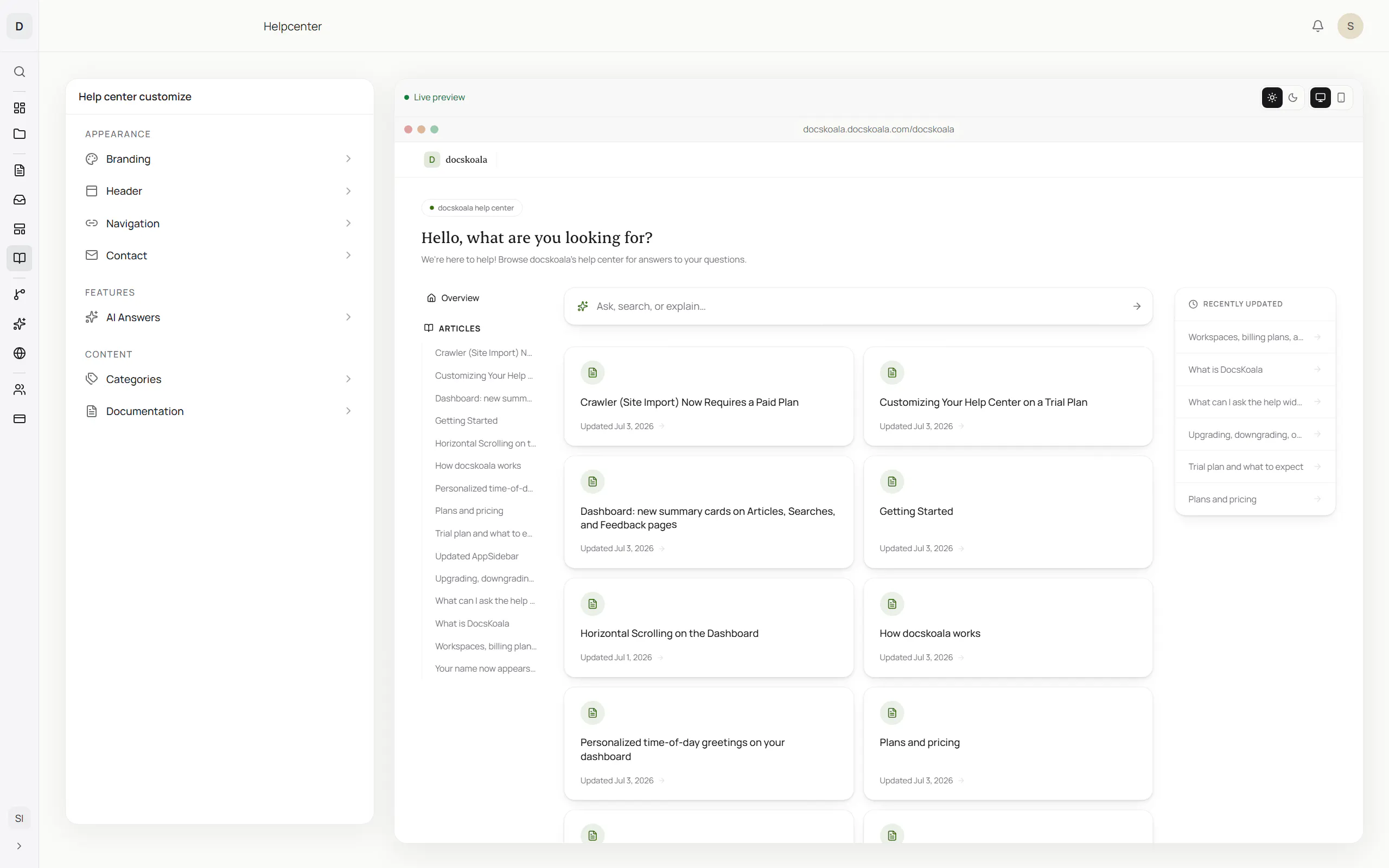The image size is (1389, 868).
Task: Open the document page icon in sidebar
Action: click(20, 170)
